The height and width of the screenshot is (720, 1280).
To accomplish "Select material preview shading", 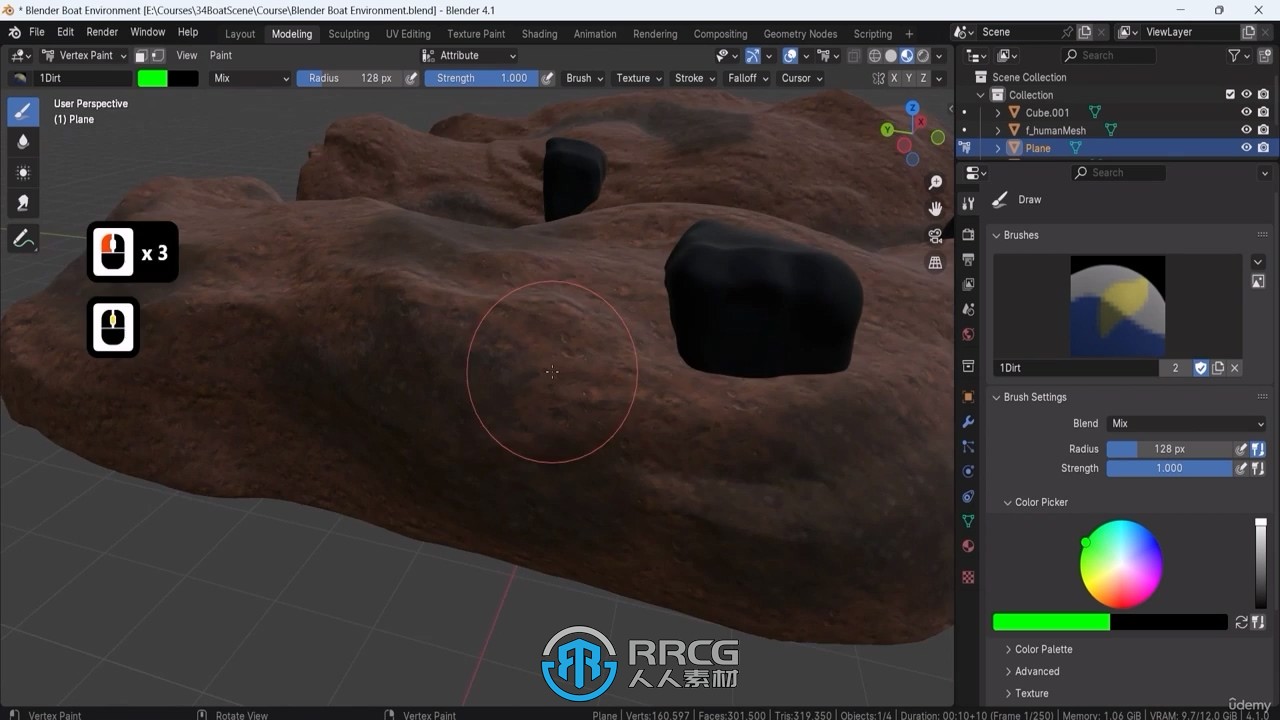I will [x=907, y=56].
